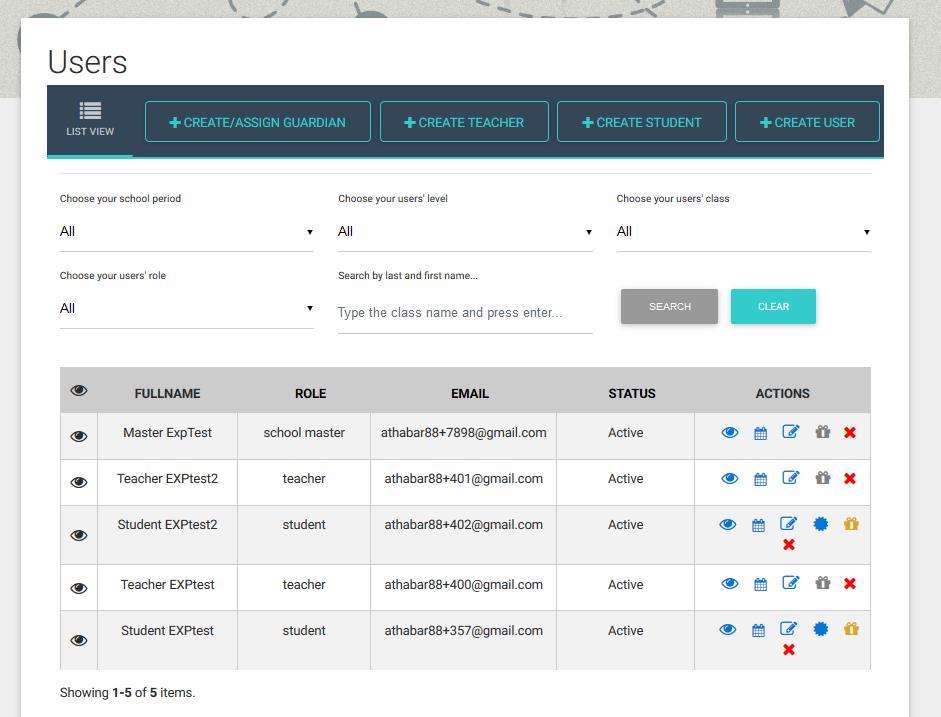The image size is (941, 717).
Task: Click the Create User button
Action: point(807,122)
